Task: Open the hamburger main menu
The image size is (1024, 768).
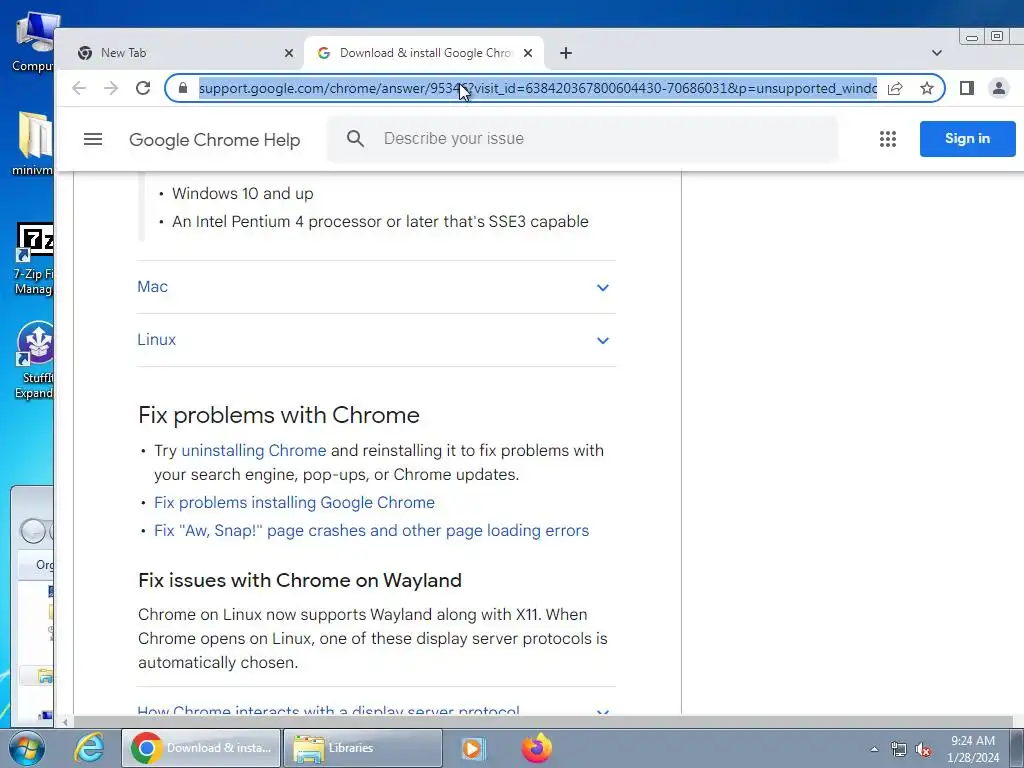Action: pyautogui.click(x=93, y=139)
